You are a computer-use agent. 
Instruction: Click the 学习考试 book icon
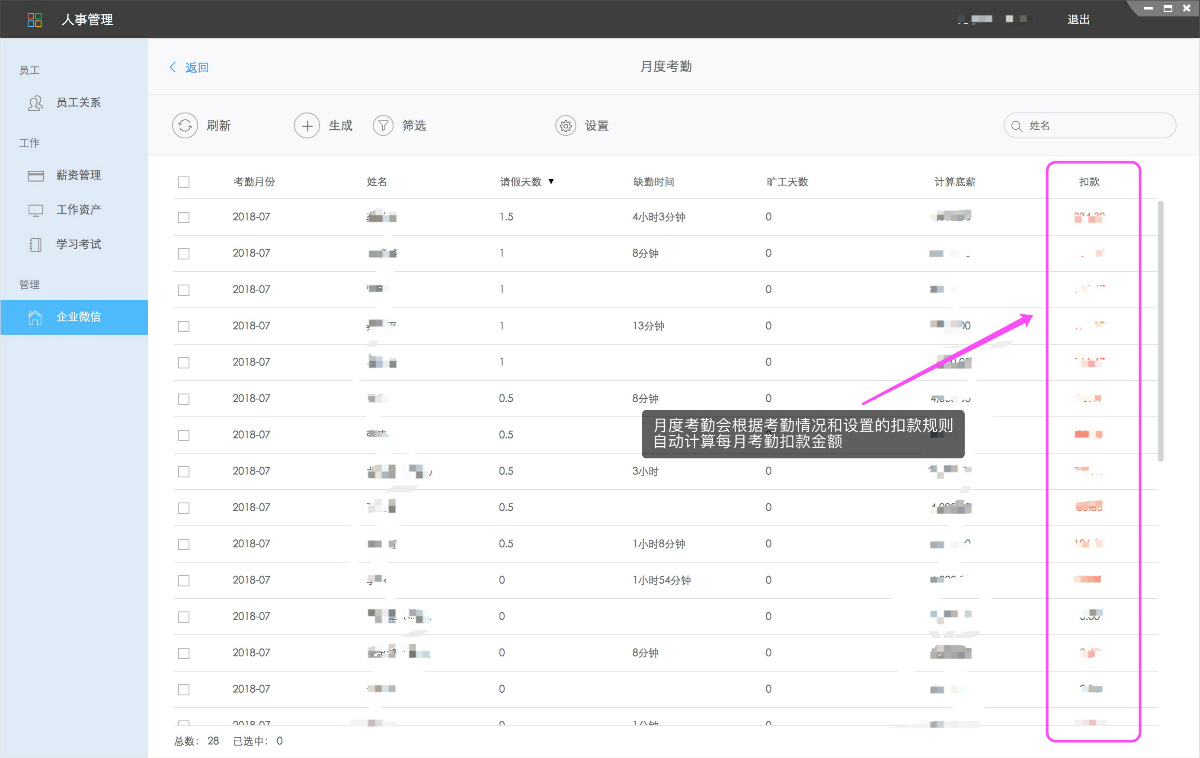pos(36,244)
